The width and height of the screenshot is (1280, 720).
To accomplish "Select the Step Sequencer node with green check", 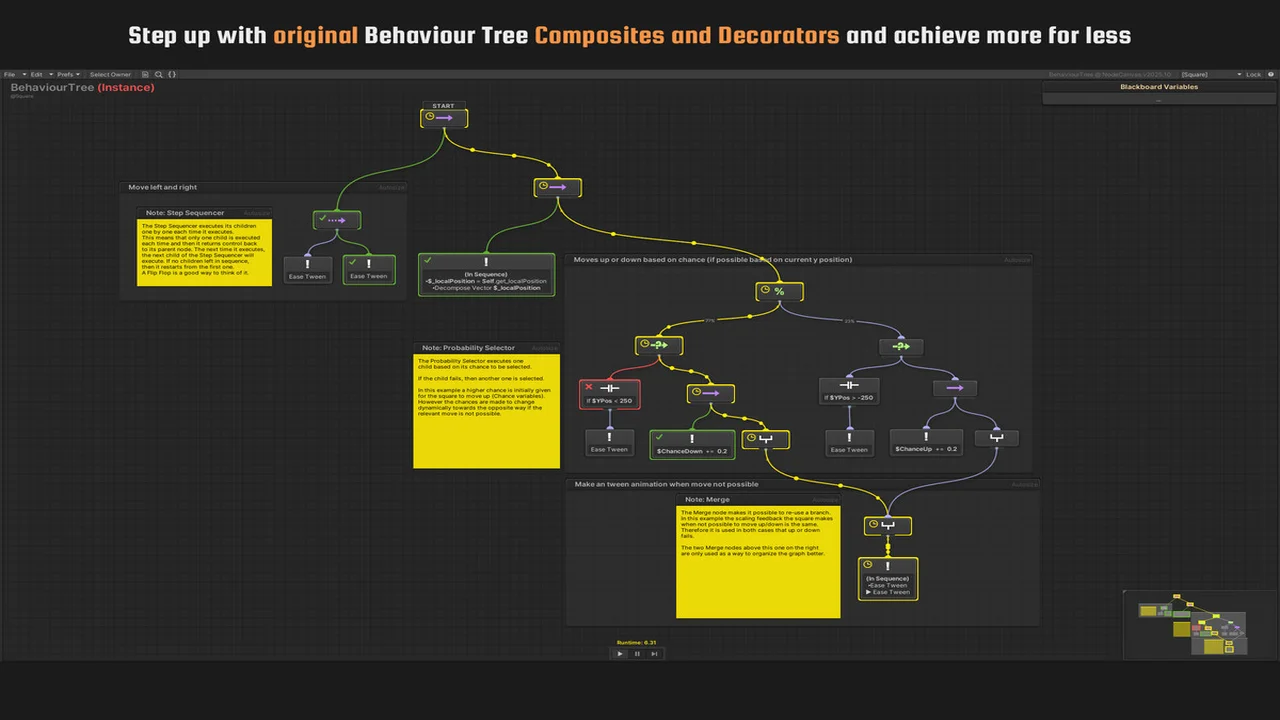I will coord(336,220).
